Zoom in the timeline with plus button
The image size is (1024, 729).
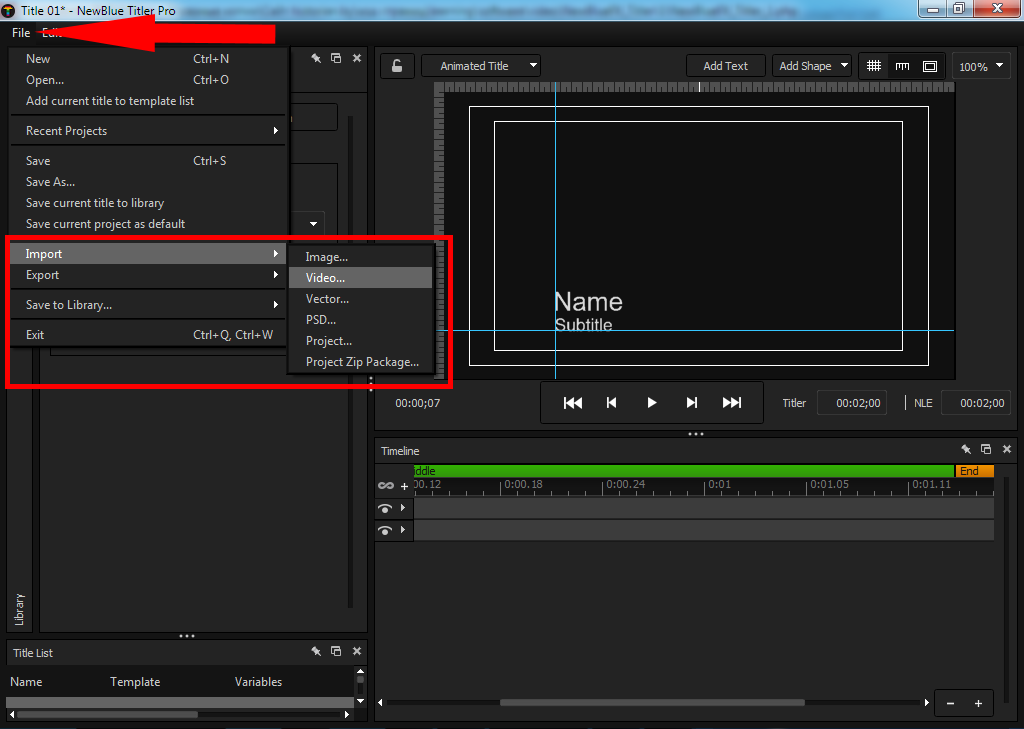pos(978,703)
